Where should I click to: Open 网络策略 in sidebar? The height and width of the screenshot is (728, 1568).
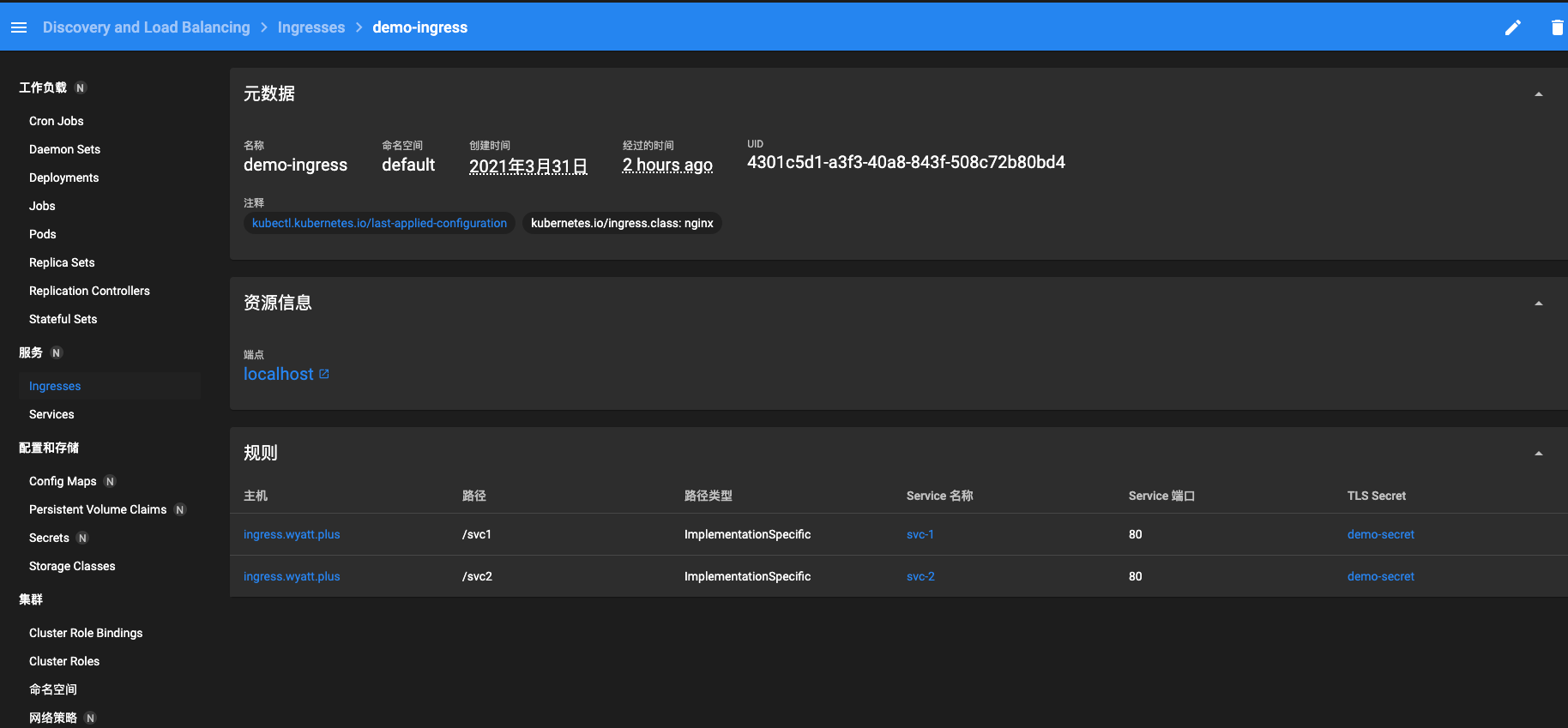[x=53, y=718]
